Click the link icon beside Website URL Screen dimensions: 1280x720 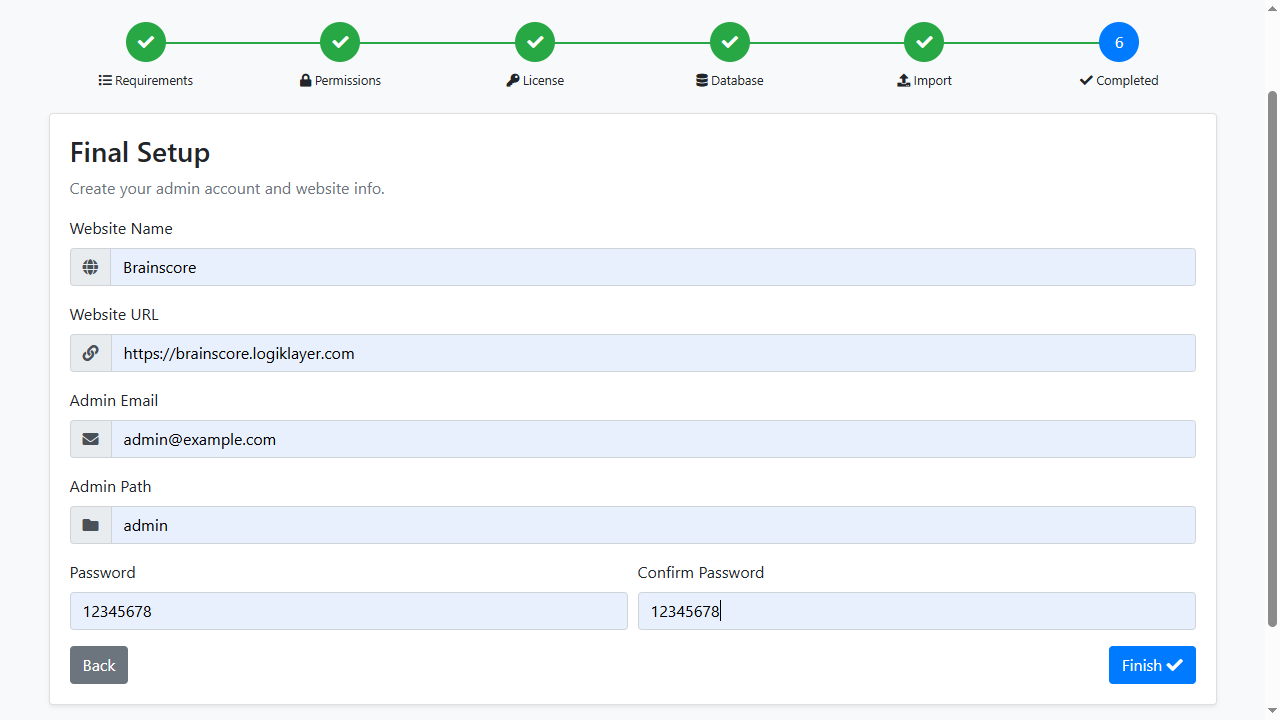tap(90, 353)
